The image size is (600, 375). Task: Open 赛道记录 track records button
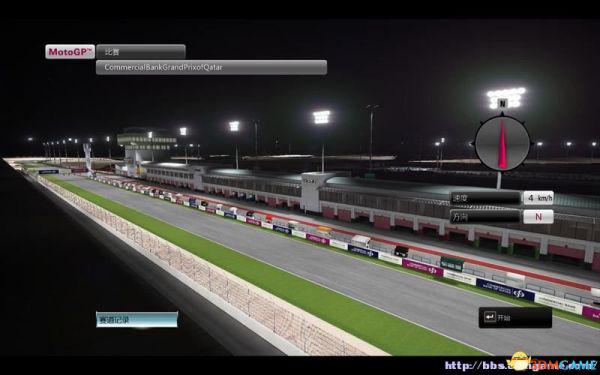[137, 320]
